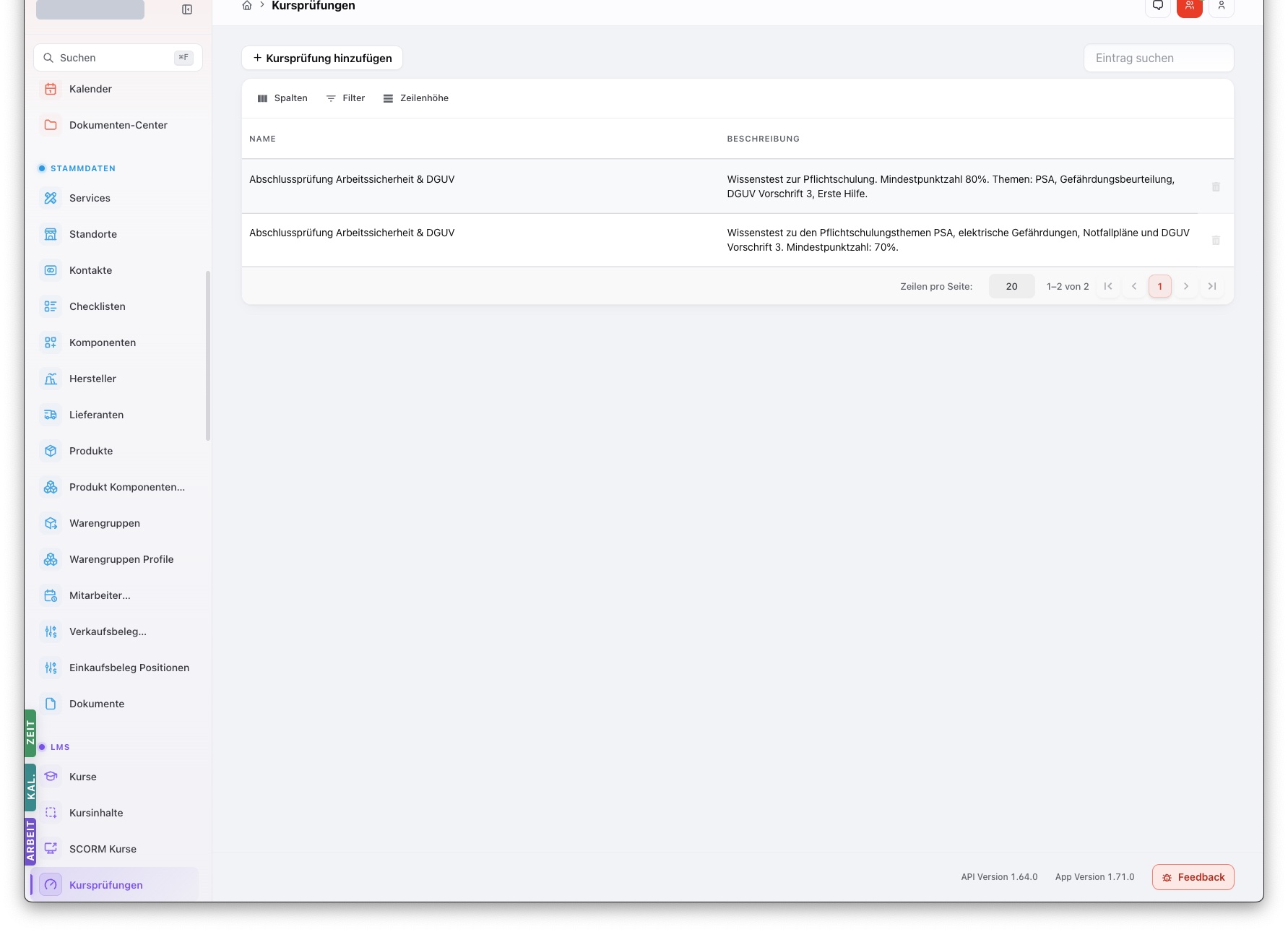Go to the previous page
This screenshot has height=932, width=1288.
tap(1134, 286)
